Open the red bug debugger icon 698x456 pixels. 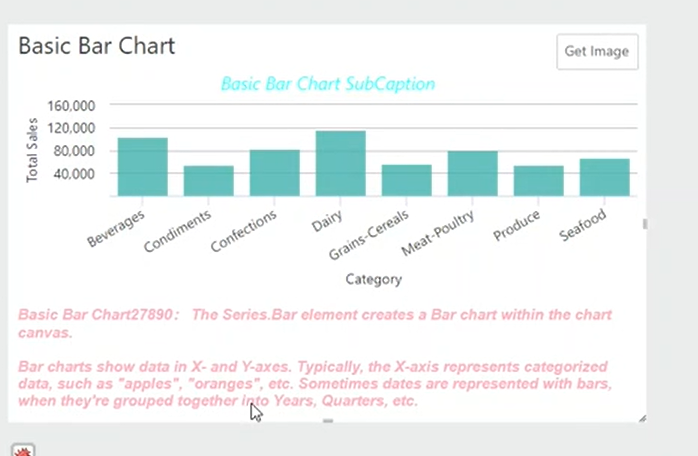pyautogui.click(x=23, y=450)
